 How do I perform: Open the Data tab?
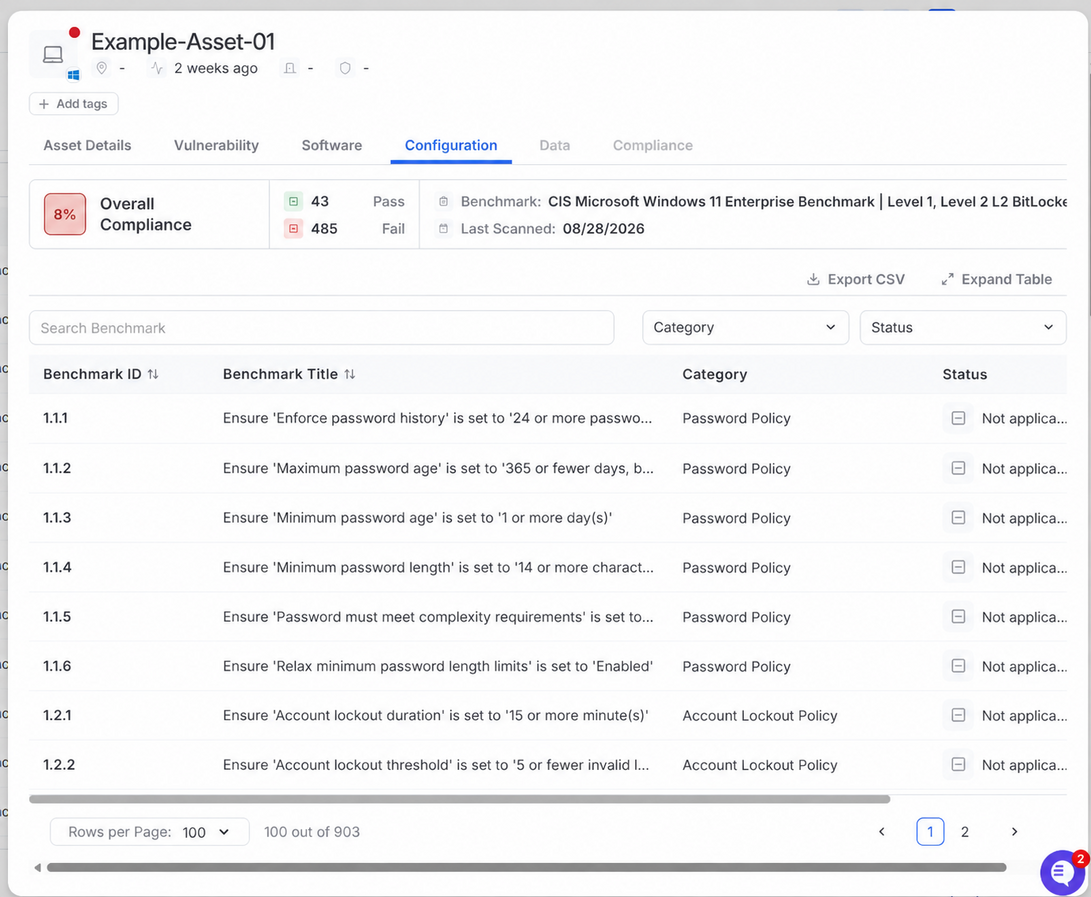coord(555,145)
